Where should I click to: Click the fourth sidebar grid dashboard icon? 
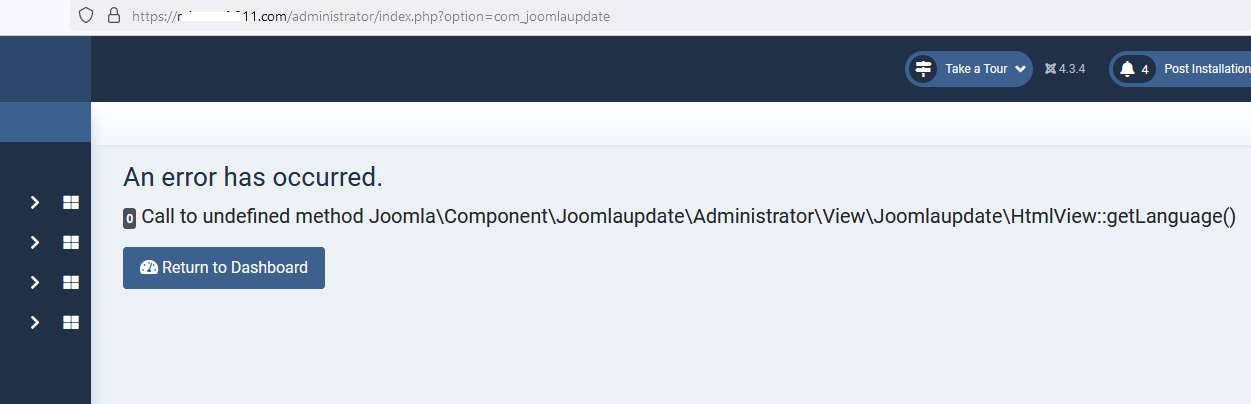coord(71,322)
